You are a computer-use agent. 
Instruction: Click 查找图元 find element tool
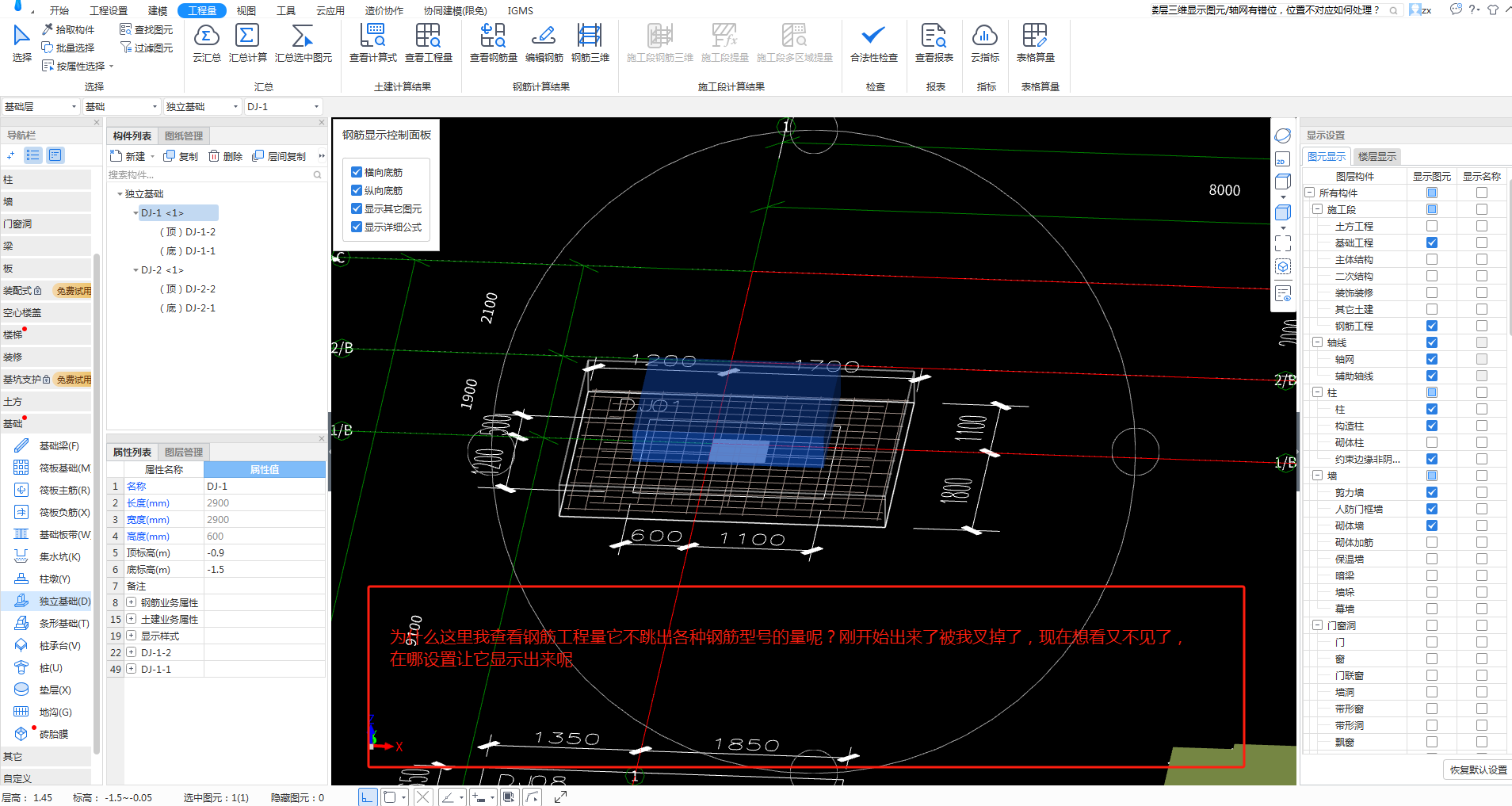[146, 29]
